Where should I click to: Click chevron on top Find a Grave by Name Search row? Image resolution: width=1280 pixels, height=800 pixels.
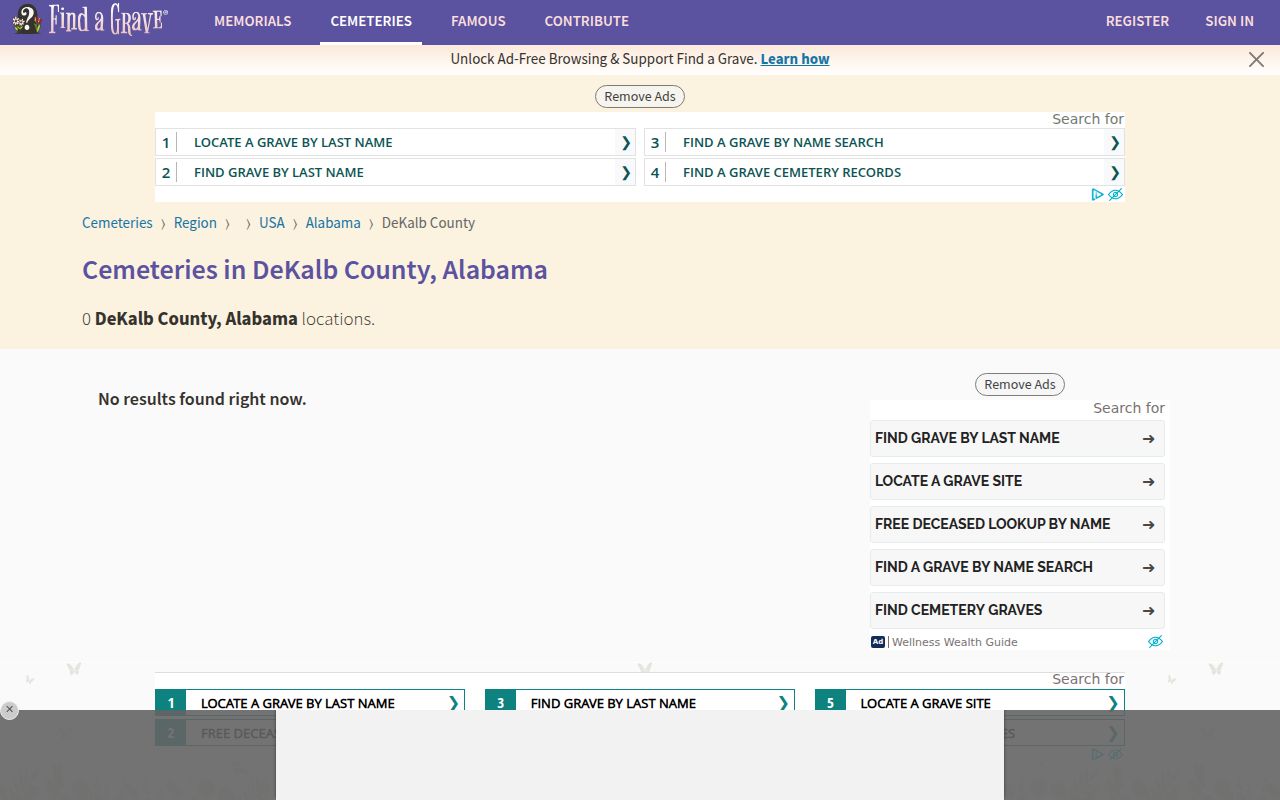pos(1115,142)
